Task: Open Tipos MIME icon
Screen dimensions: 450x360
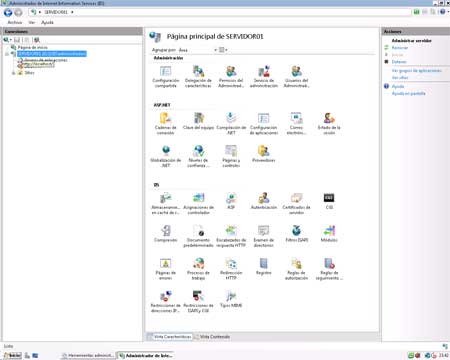Action: [231, 299]
